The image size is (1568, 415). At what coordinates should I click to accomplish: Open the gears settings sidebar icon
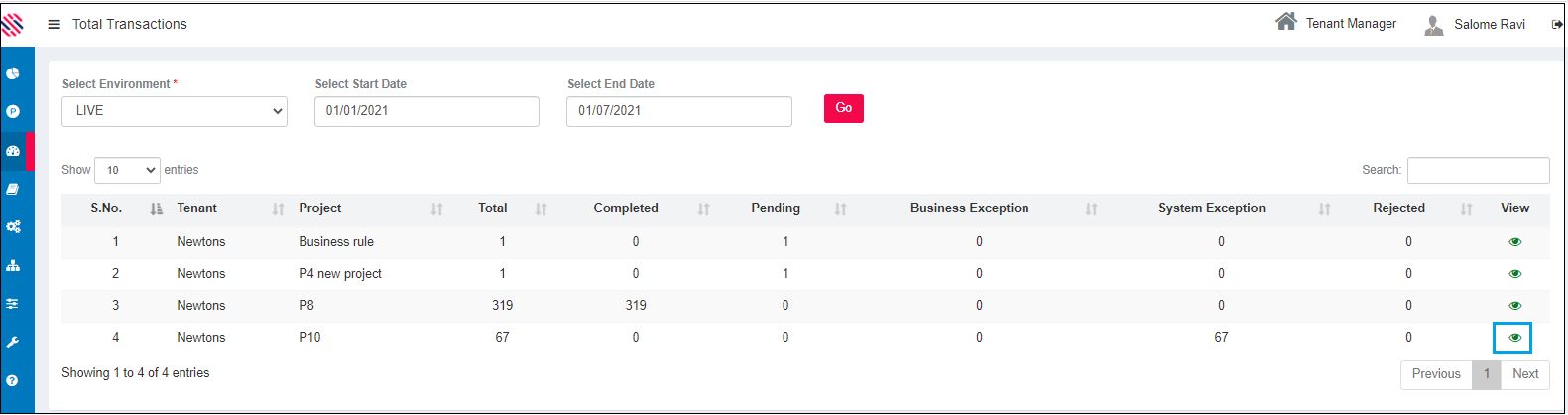(13, 226)
